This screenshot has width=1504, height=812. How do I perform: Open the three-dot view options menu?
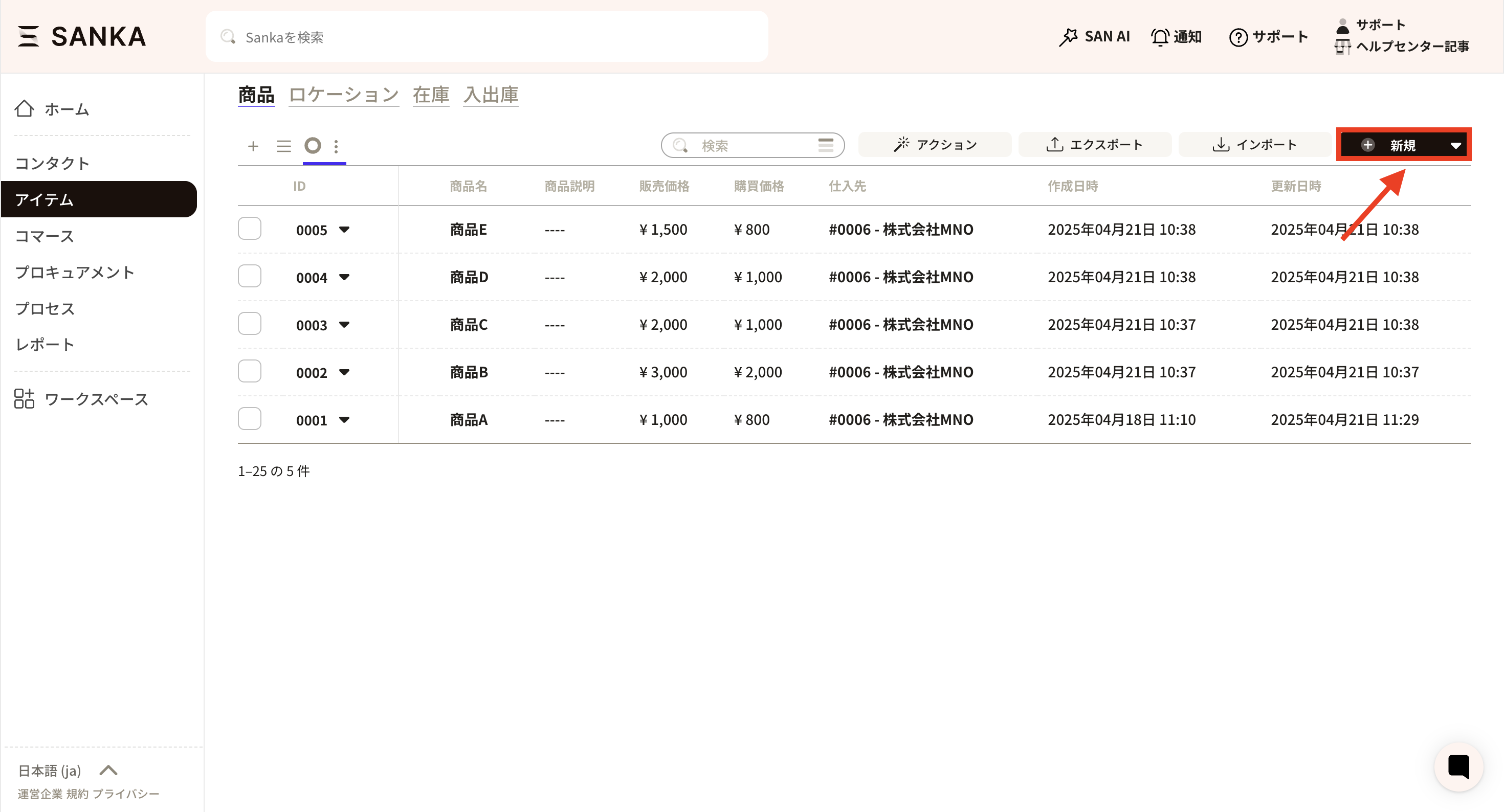coord(336,146)
